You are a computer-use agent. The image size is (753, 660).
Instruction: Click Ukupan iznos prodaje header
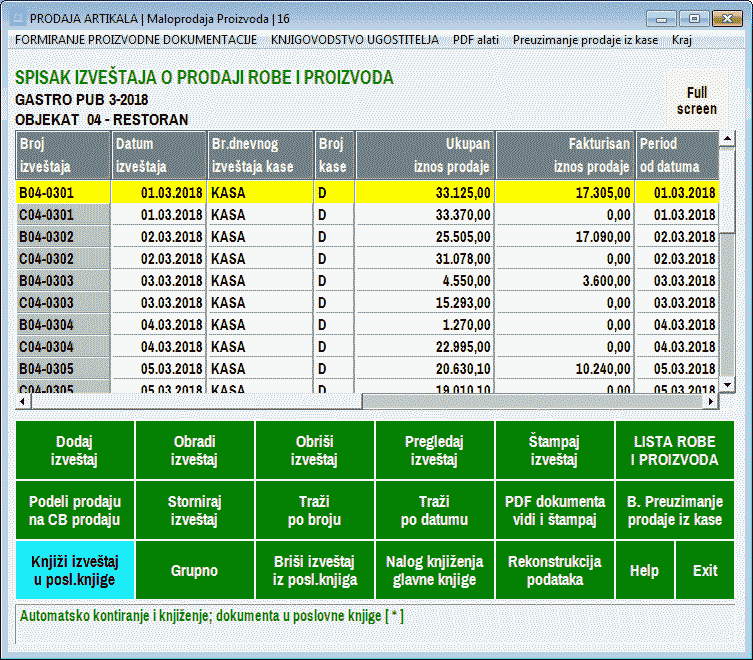click(x=425, y=155)
